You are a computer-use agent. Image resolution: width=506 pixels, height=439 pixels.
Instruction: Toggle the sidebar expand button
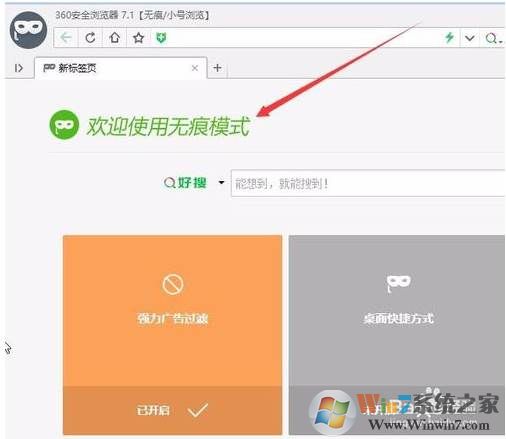click(19, 68)
